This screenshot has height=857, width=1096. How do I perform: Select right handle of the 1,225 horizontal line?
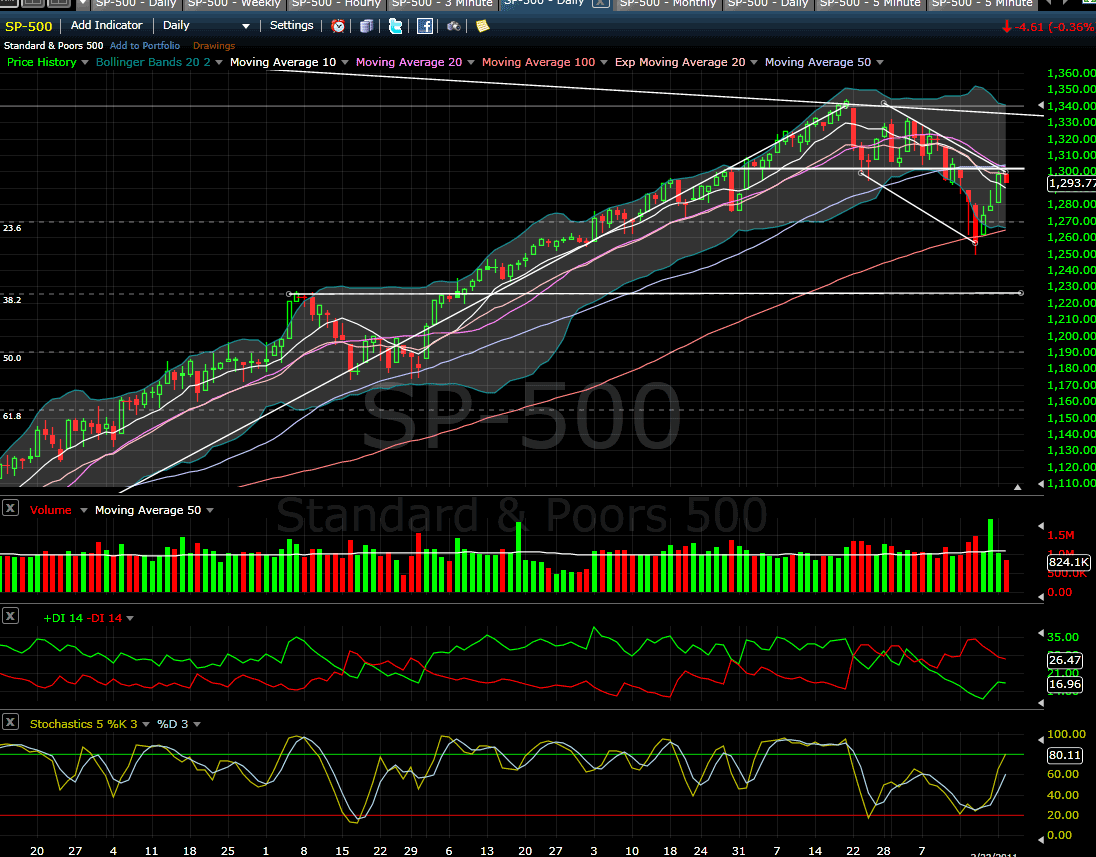(1021, 293)
